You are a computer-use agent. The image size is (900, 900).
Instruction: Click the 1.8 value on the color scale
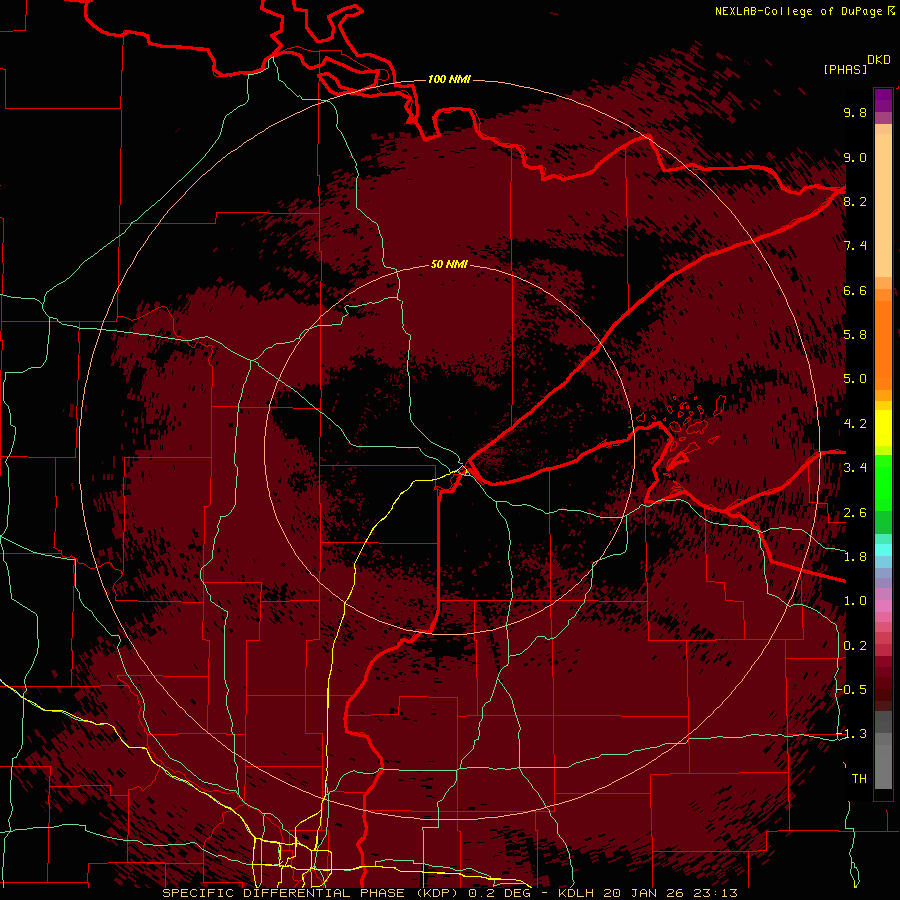click(855, 557)
